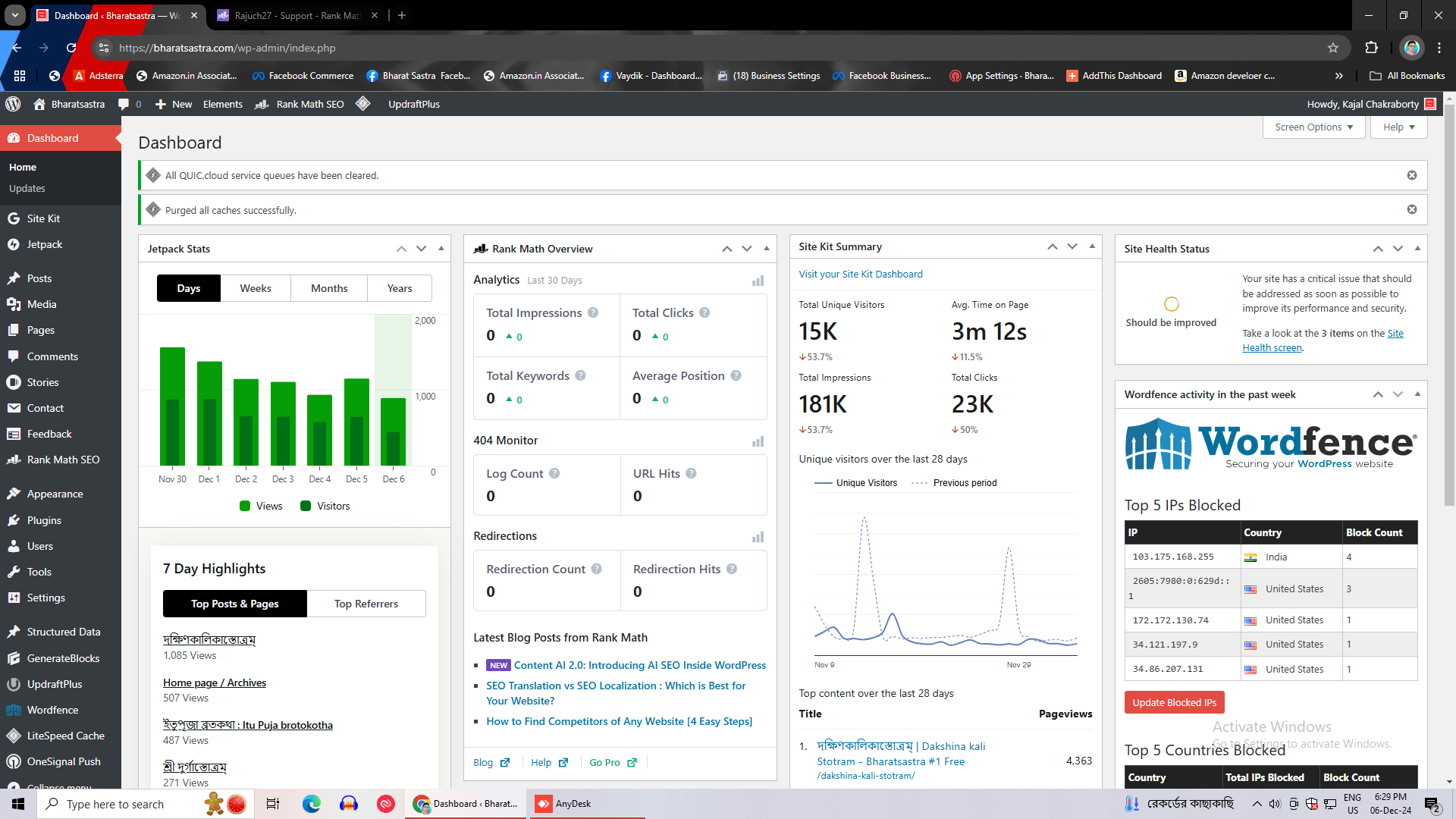Open Microsoft Edge from the taskbar
The height and width of the screenshot is (819, 1456).
[312, 804]
